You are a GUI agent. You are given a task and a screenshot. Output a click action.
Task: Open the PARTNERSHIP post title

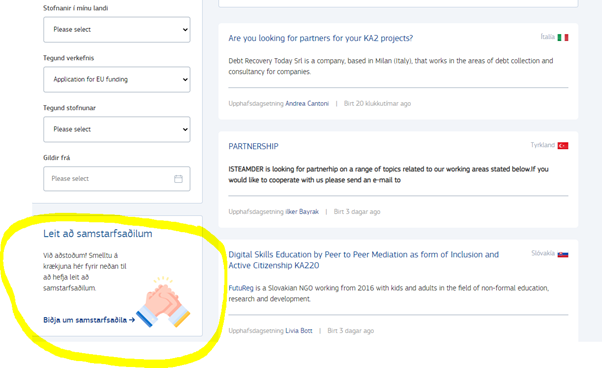click(x=253, y=147)
